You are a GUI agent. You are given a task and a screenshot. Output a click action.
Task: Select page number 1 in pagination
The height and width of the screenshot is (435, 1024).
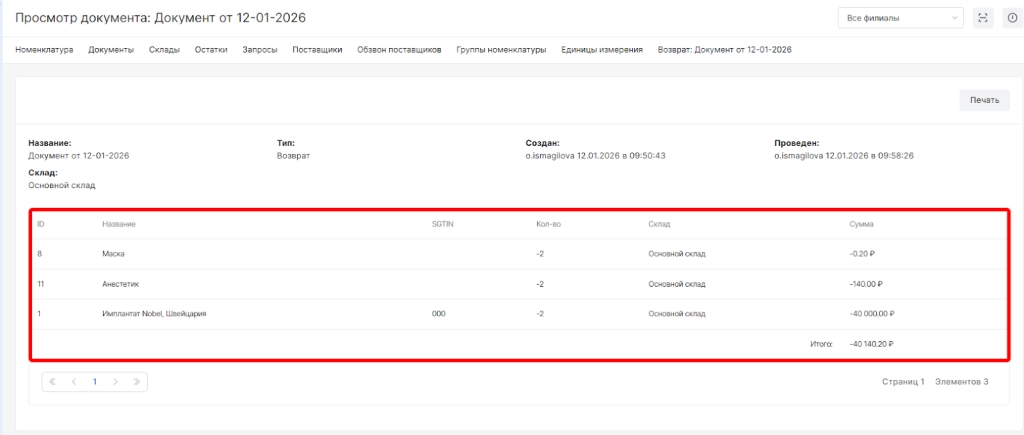point(95,381)
